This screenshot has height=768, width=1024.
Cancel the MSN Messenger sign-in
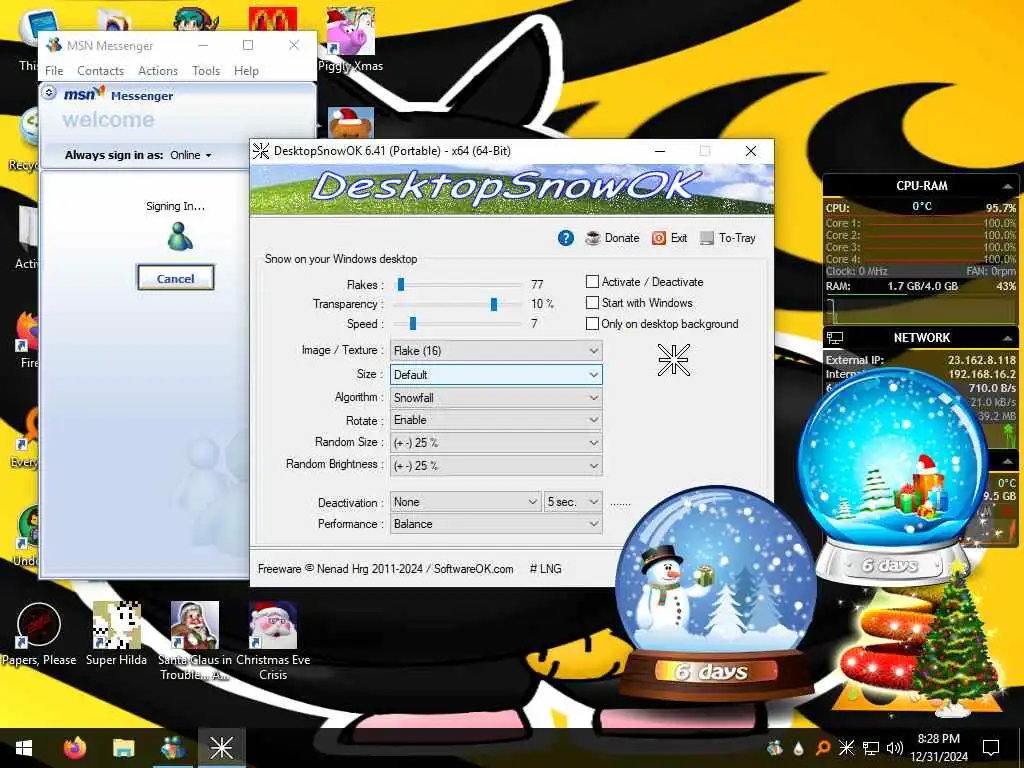(x=176, y=278)
